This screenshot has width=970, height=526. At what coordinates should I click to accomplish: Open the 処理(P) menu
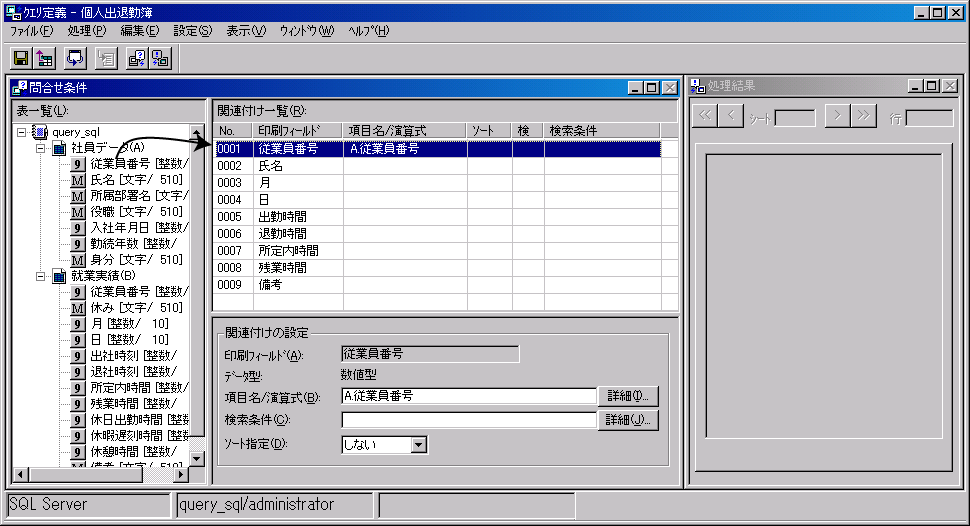tap(86, 31)
